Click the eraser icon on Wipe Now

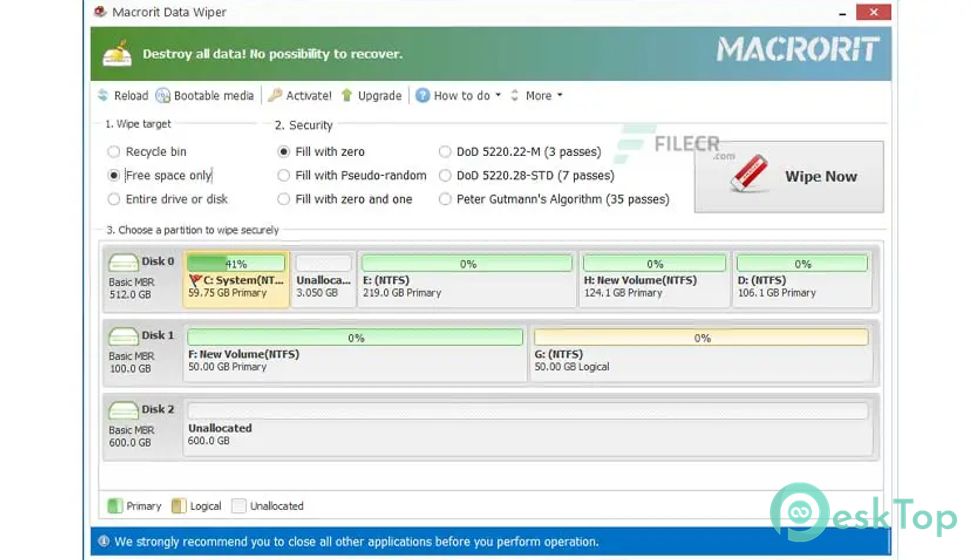point(749,172)
